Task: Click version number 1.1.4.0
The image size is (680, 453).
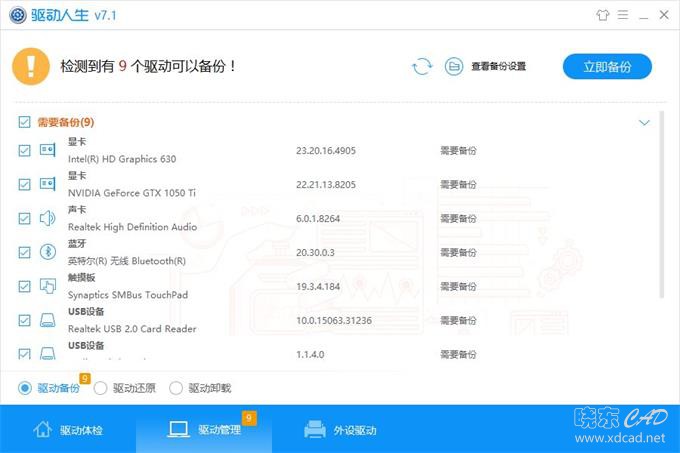Action: click(310, 354)
